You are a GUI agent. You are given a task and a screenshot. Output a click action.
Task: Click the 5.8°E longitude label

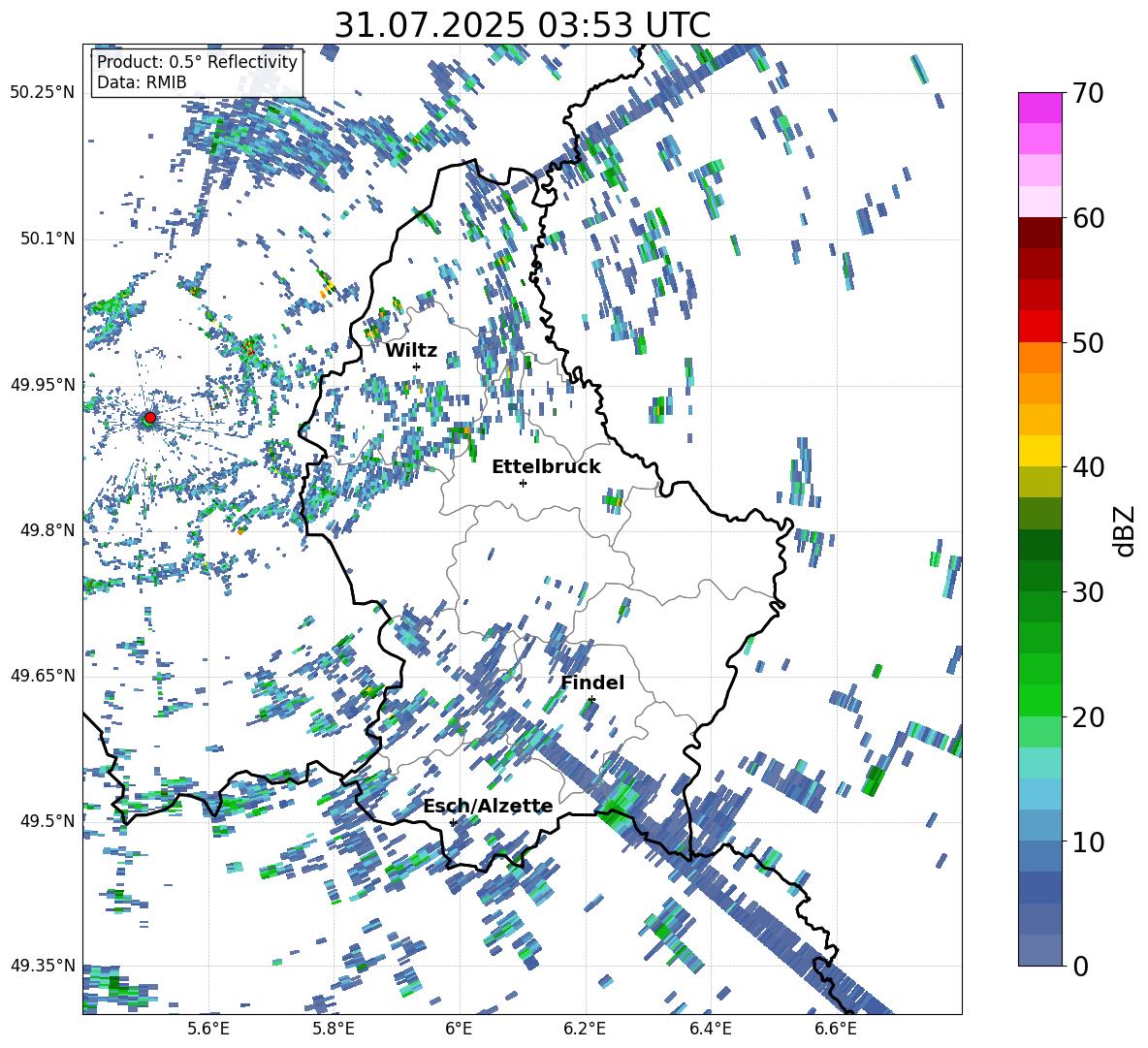point(334,1029)
